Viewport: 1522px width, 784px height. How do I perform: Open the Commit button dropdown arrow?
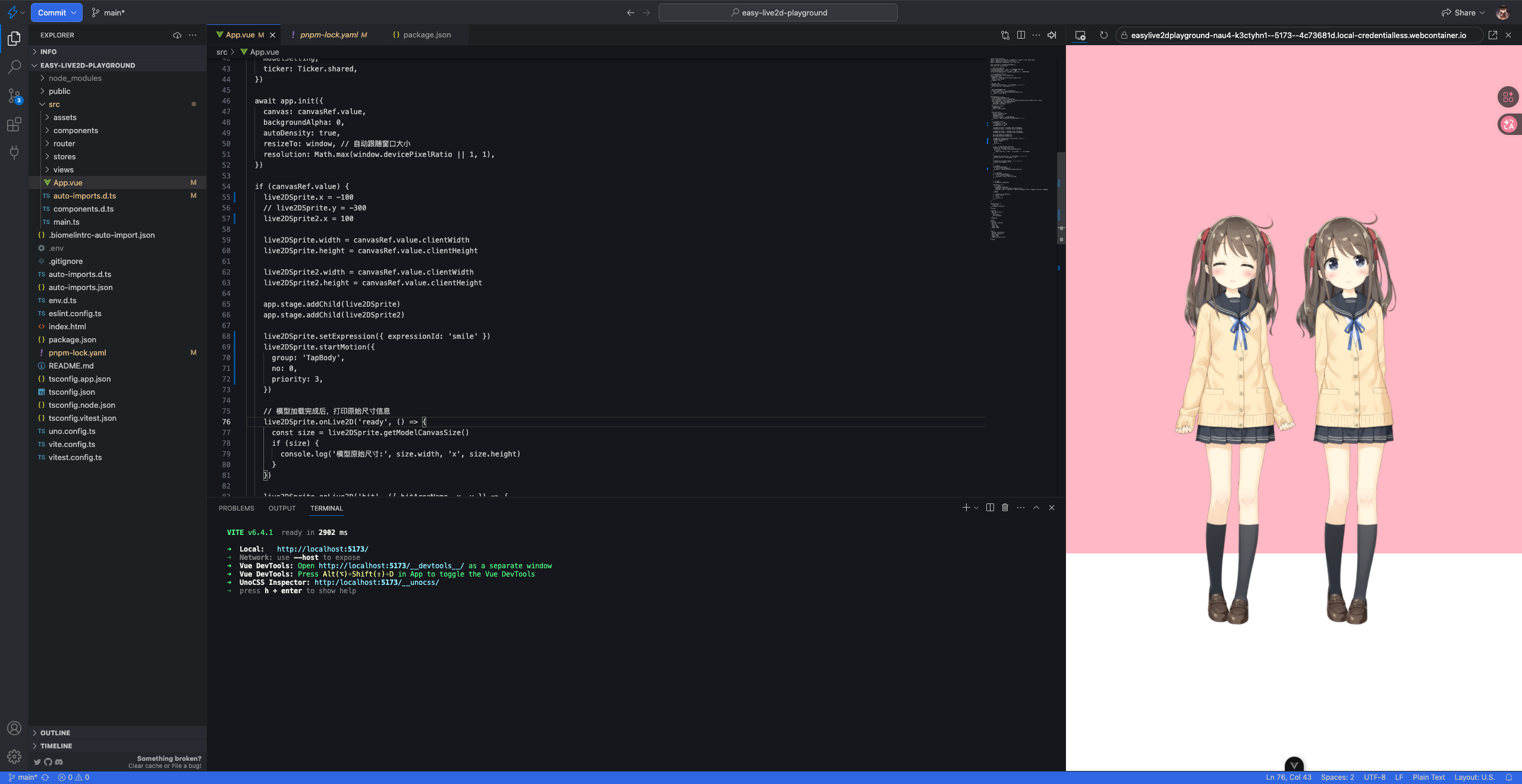tap(74, 12)
